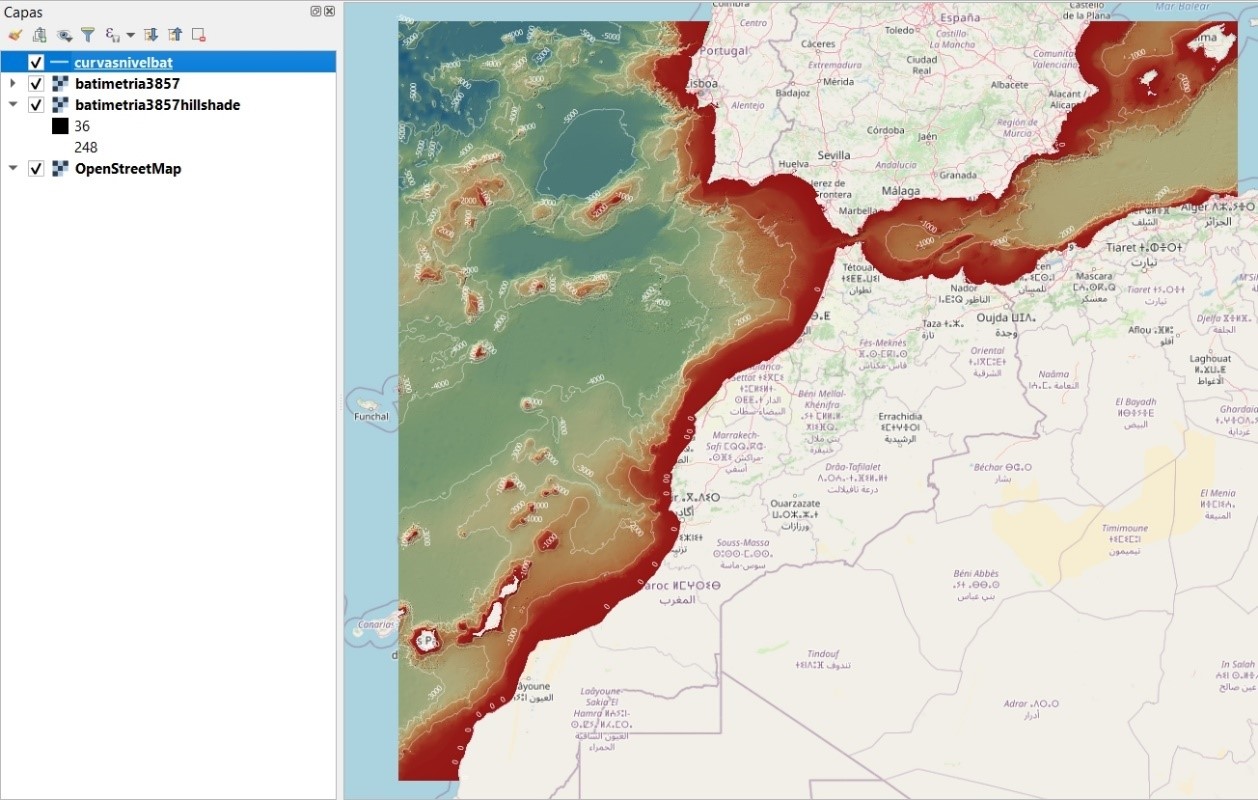Expand the batimetria3857 layer legend
This screenshot has height=800, width=1258.
coord(13,83)
